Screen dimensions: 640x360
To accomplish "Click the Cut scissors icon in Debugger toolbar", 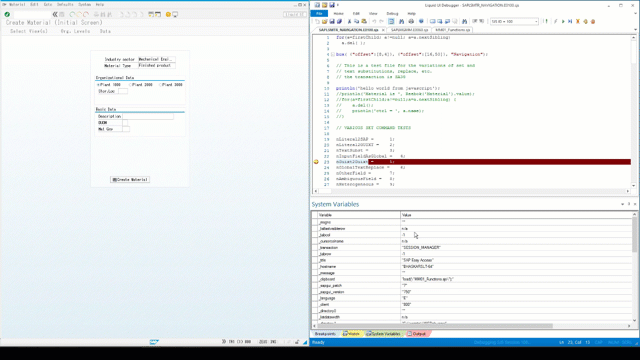I will (x=349, y=21).
